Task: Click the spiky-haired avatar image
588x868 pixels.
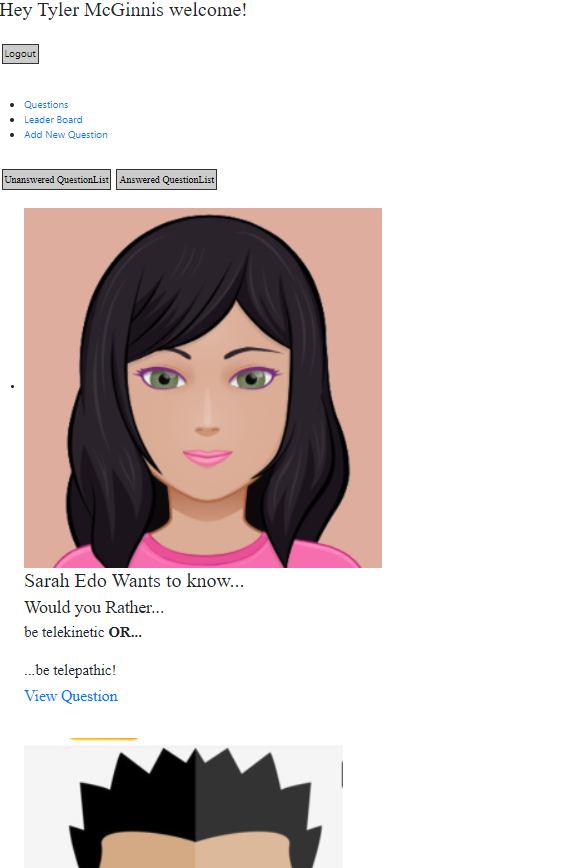Action: (x=183, y=807)
